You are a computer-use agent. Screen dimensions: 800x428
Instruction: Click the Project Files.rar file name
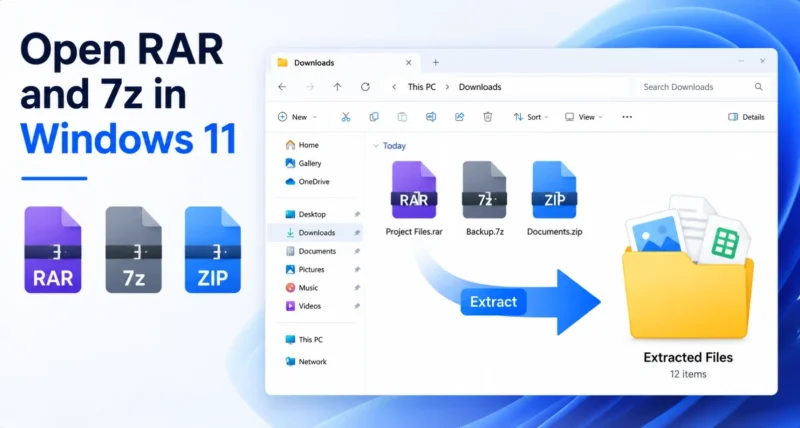coord(414,232)
